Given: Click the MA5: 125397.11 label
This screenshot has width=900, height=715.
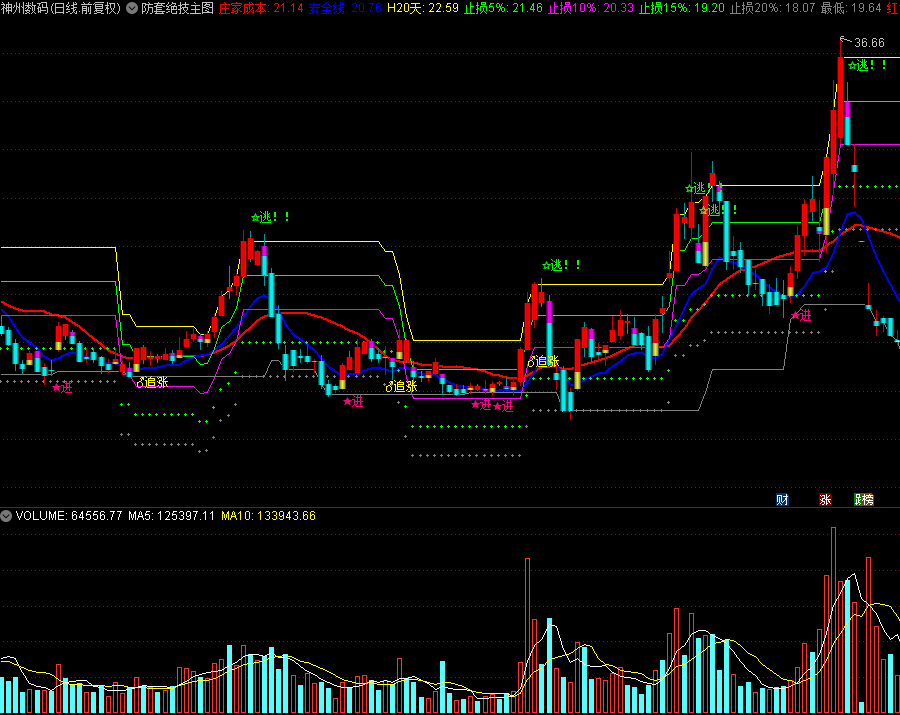Looking at the screenshot, I should point(172,516).
